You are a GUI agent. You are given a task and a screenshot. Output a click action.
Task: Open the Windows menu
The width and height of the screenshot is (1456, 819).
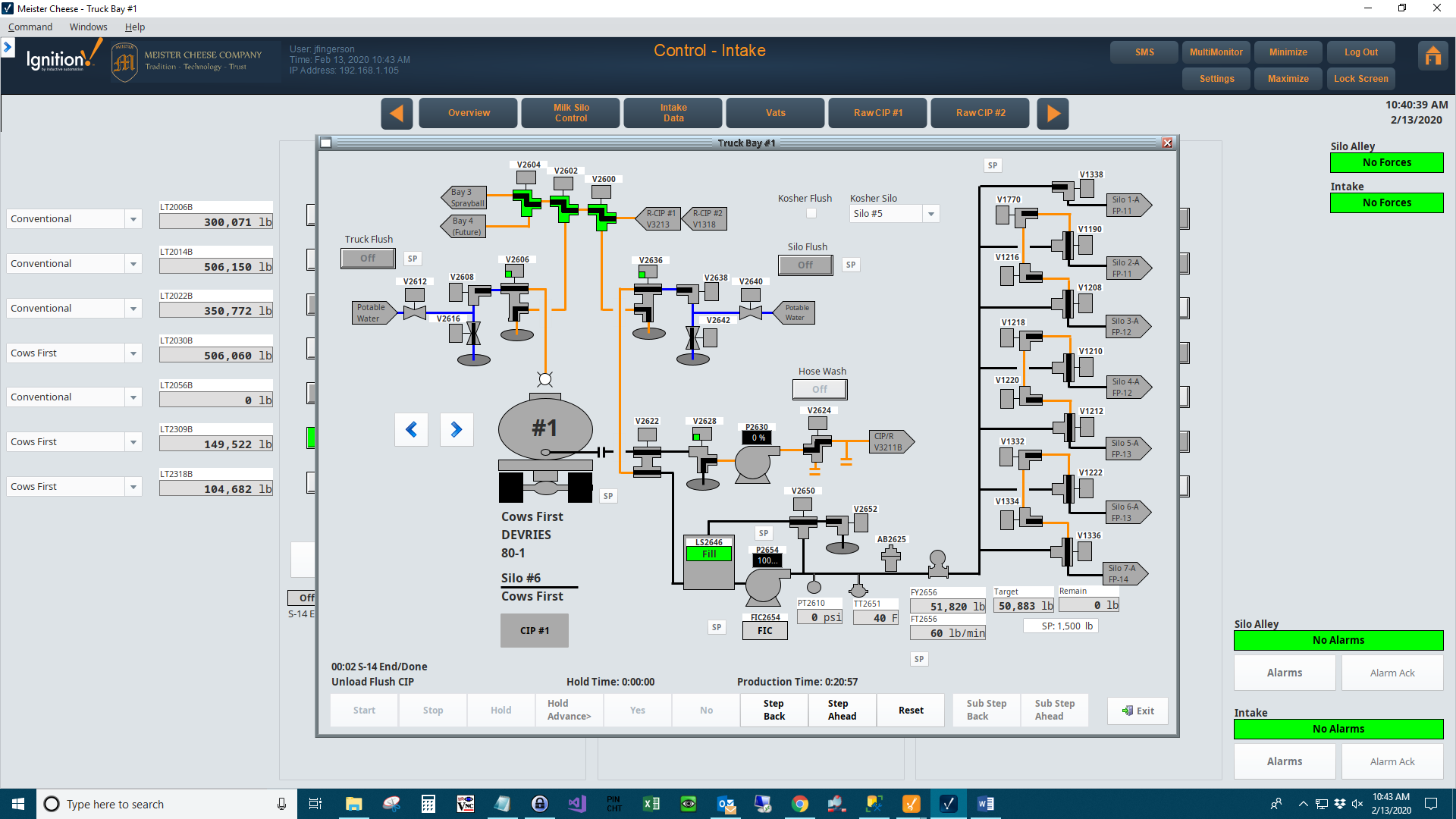point(89,27)
